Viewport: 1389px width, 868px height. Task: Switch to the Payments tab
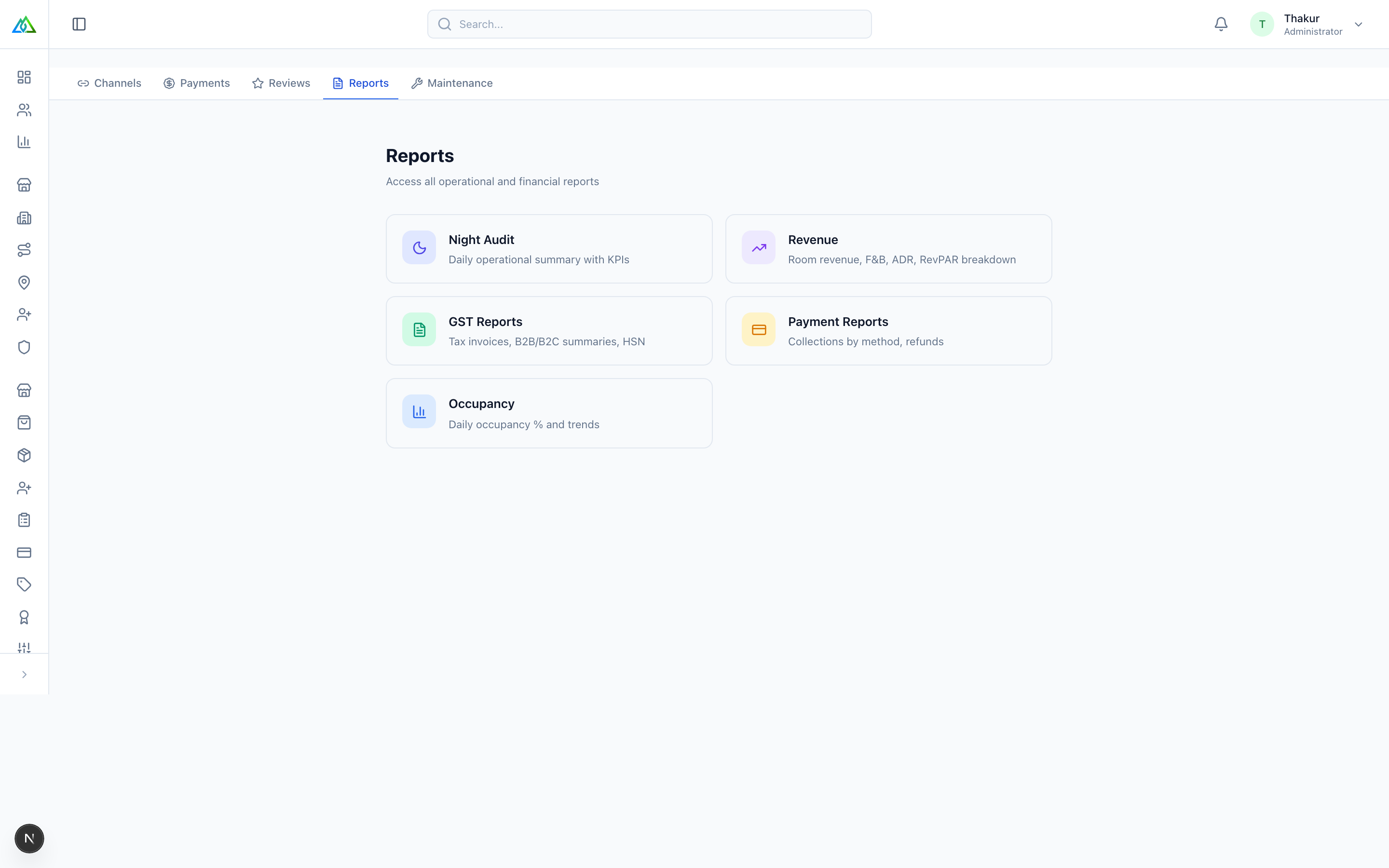click(196, 83)
